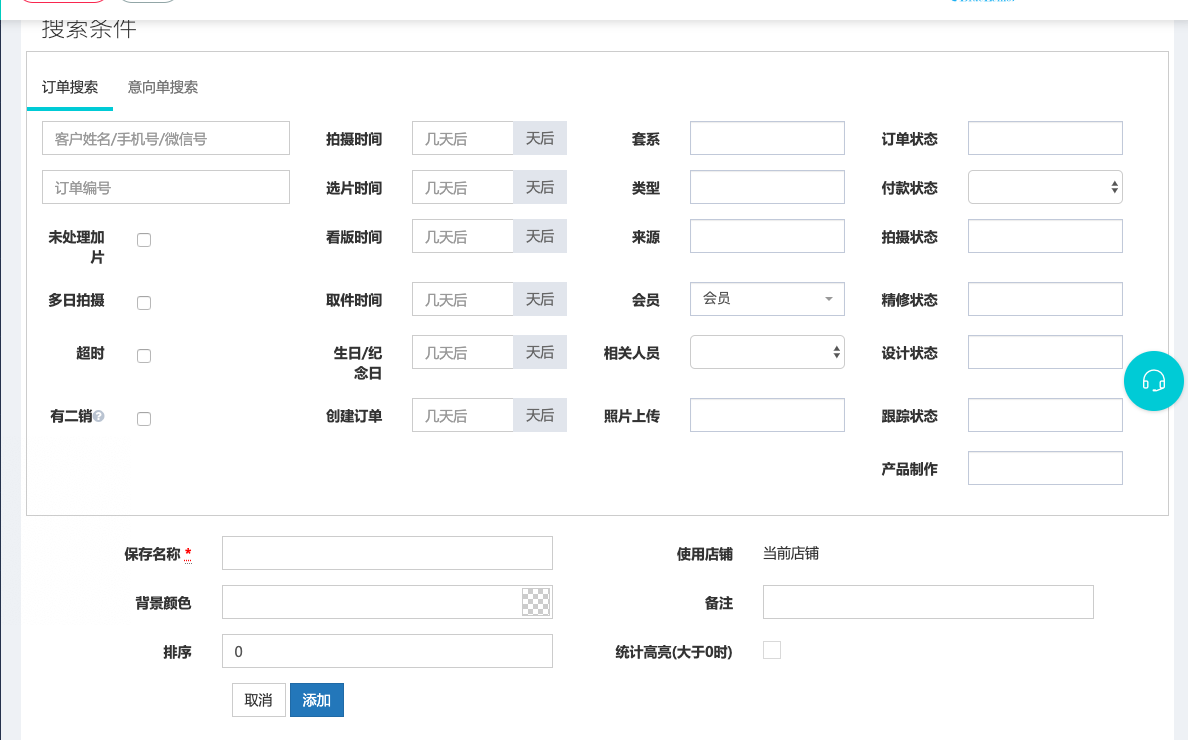Switch to the 意向单搜索 tab
This screenshot has width=1188, height=740.
(163, 88)
